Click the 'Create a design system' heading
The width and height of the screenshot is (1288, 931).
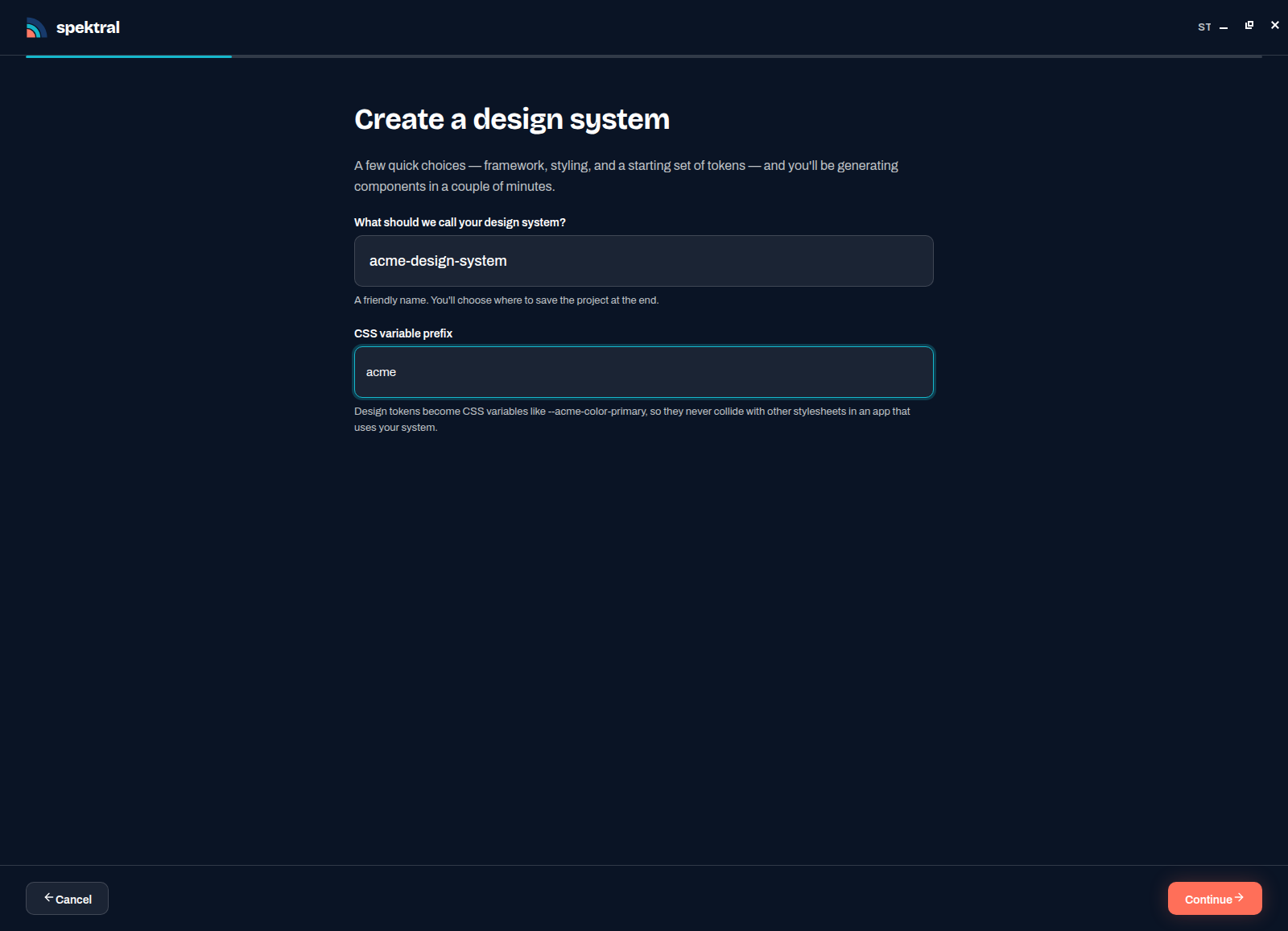click(x=512, y=119)
